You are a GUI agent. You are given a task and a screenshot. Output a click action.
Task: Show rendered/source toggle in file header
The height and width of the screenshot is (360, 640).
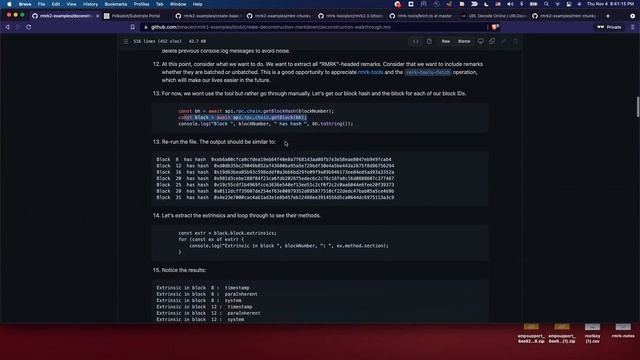[x=415, y=41]
